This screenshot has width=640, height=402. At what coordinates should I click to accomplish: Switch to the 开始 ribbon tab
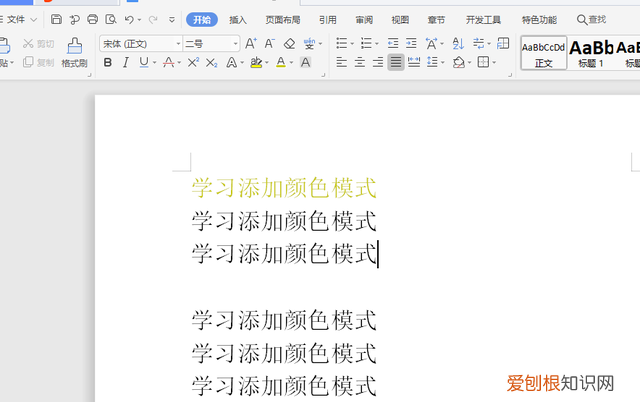pyautogui.click(x=202, y=20)
